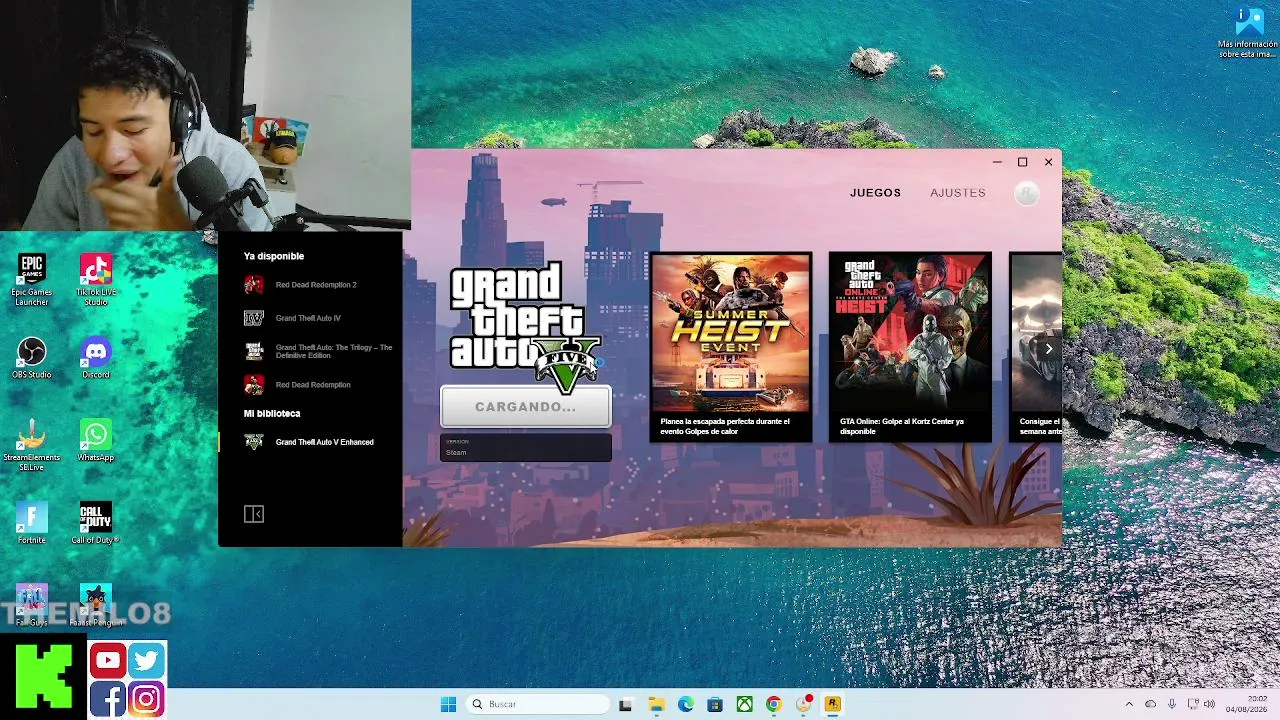Click the CARGANDO... play button

(526, 407)
